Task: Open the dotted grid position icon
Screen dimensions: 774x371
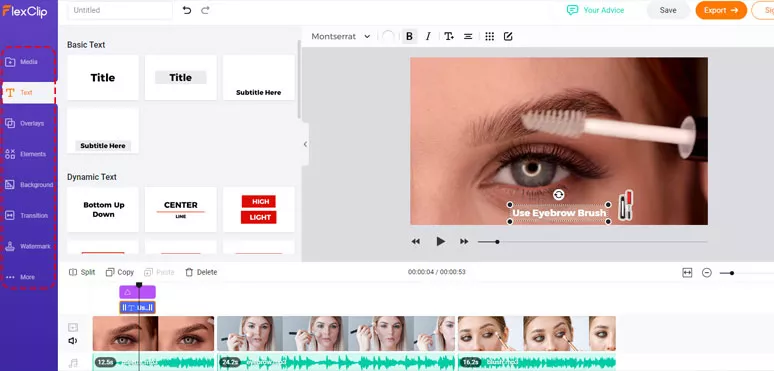Action: click(489, 36)
